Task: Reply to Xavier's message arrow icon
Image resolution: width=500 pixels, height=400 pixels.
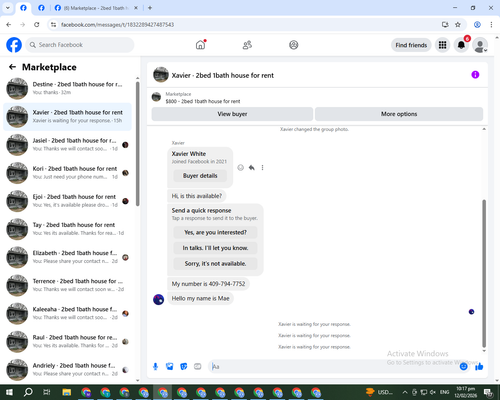Action: pos(252,167)
